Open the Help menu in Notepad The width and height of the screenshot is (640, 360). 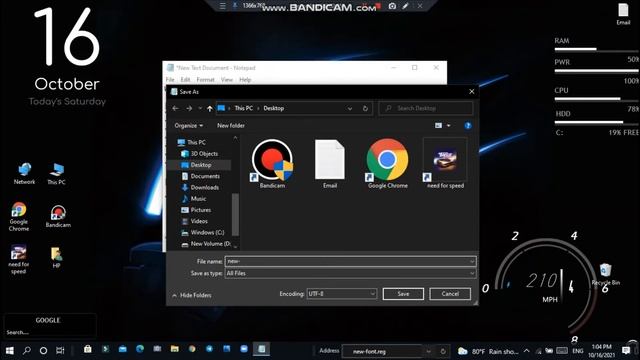point(245,80)
